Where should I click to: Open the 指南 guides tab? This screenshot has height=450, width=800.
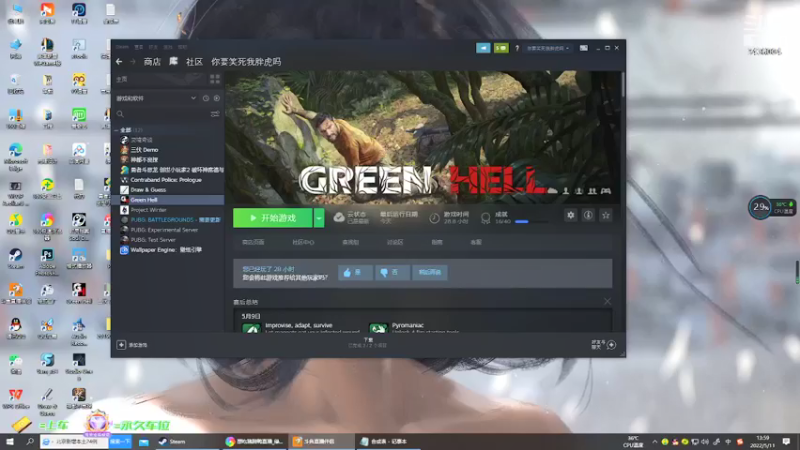click(x=437, y=242)
